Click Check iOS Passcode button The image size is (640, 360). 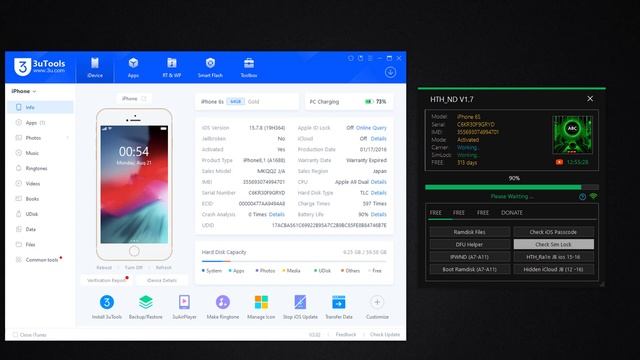tap(553, 232)
